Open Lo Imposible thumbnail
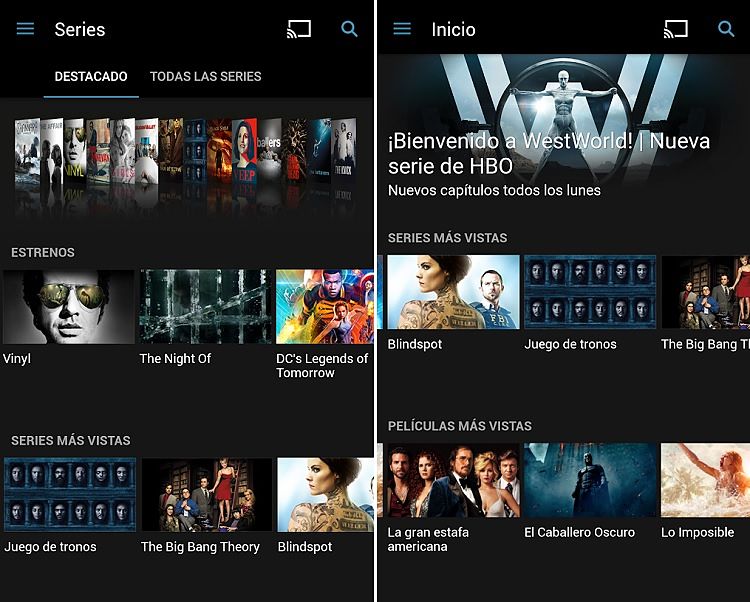Image resolution: width=750 pixels, height=602 pixels. click(x=706, y=480)
